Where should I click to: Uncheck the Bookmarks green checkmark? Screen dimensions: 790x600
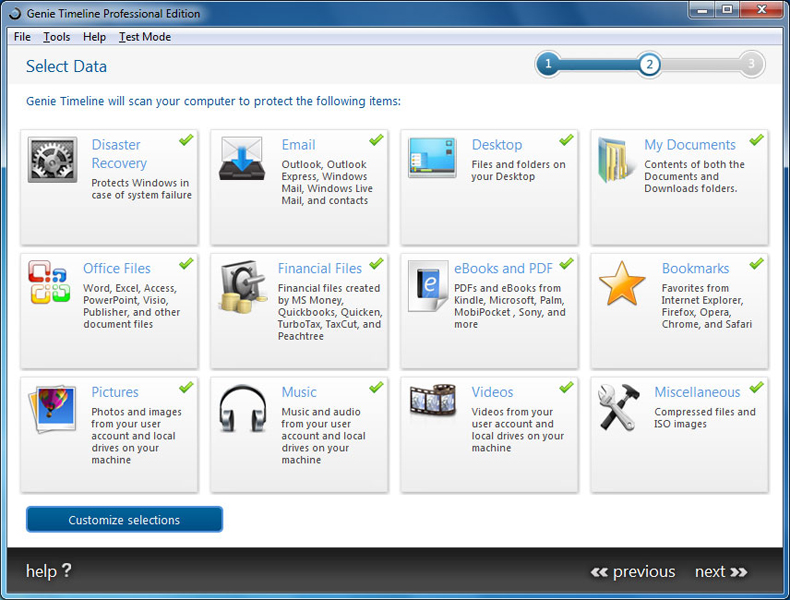coord(756,263)
